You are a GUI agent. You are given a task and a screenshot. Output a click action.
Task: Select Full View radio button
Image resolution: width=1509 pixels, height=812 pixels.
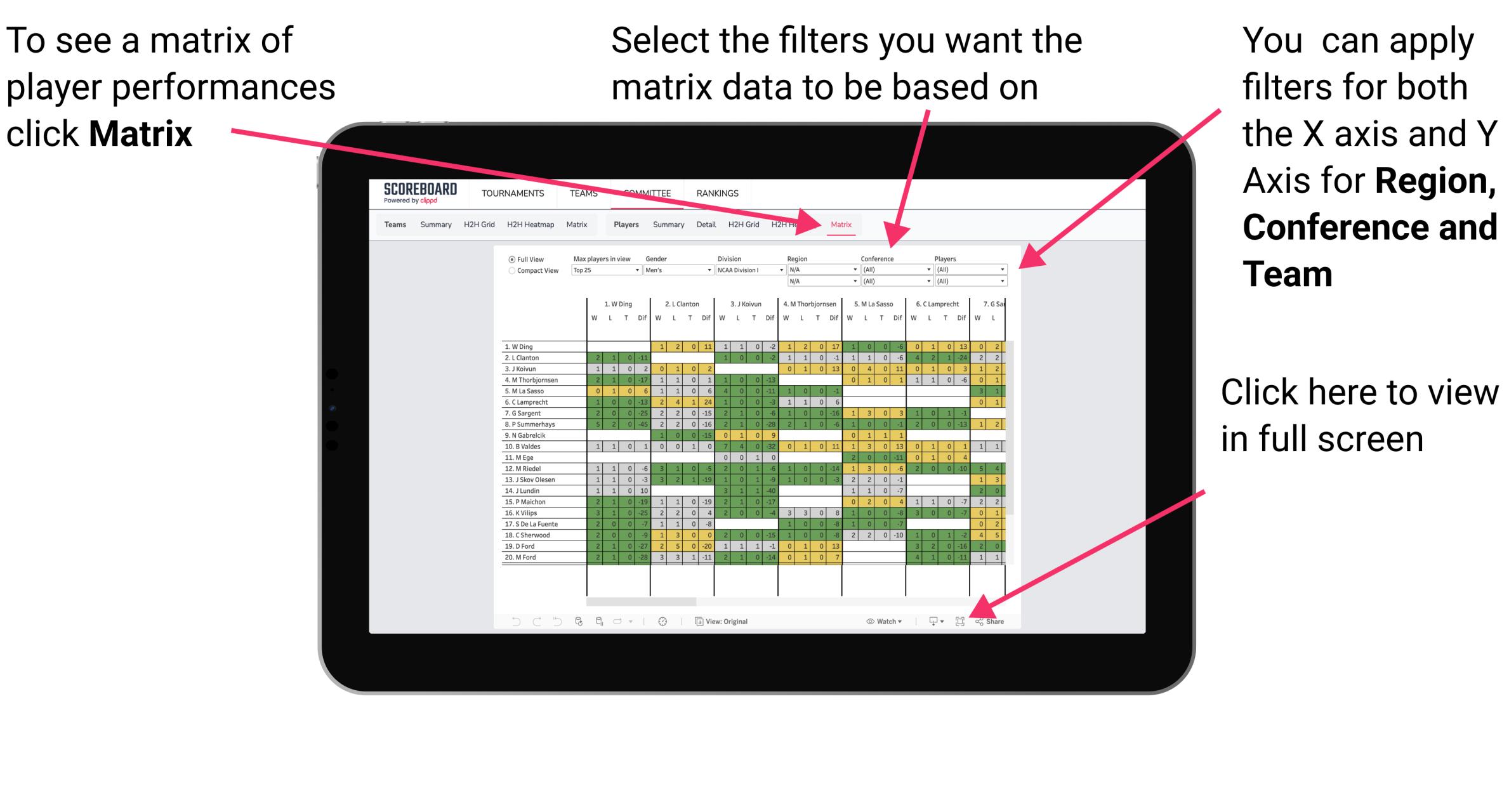coord(509,258)
